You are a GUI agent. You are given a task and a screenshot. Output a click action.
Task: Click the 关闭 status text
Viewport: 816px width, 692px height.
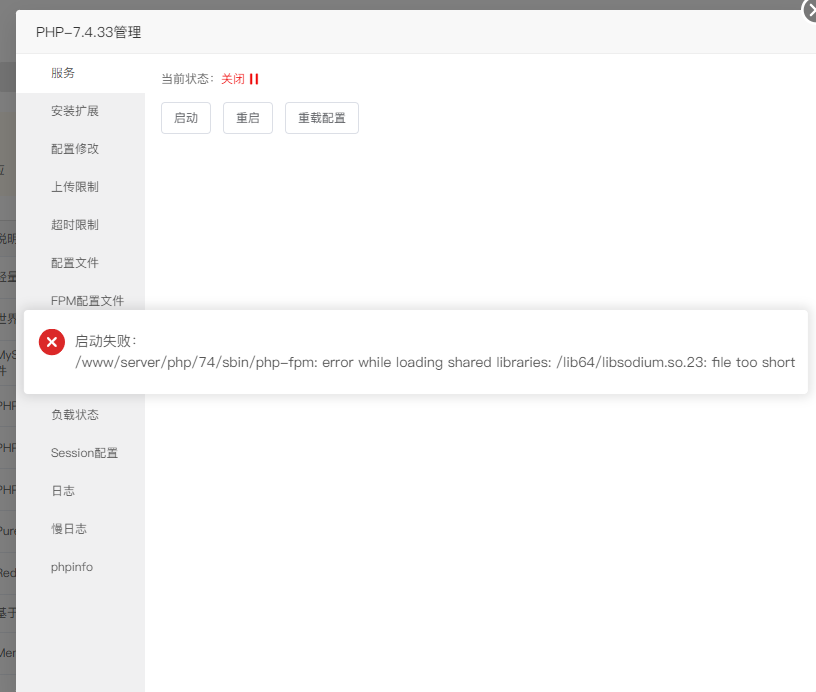tap(233, 79)
